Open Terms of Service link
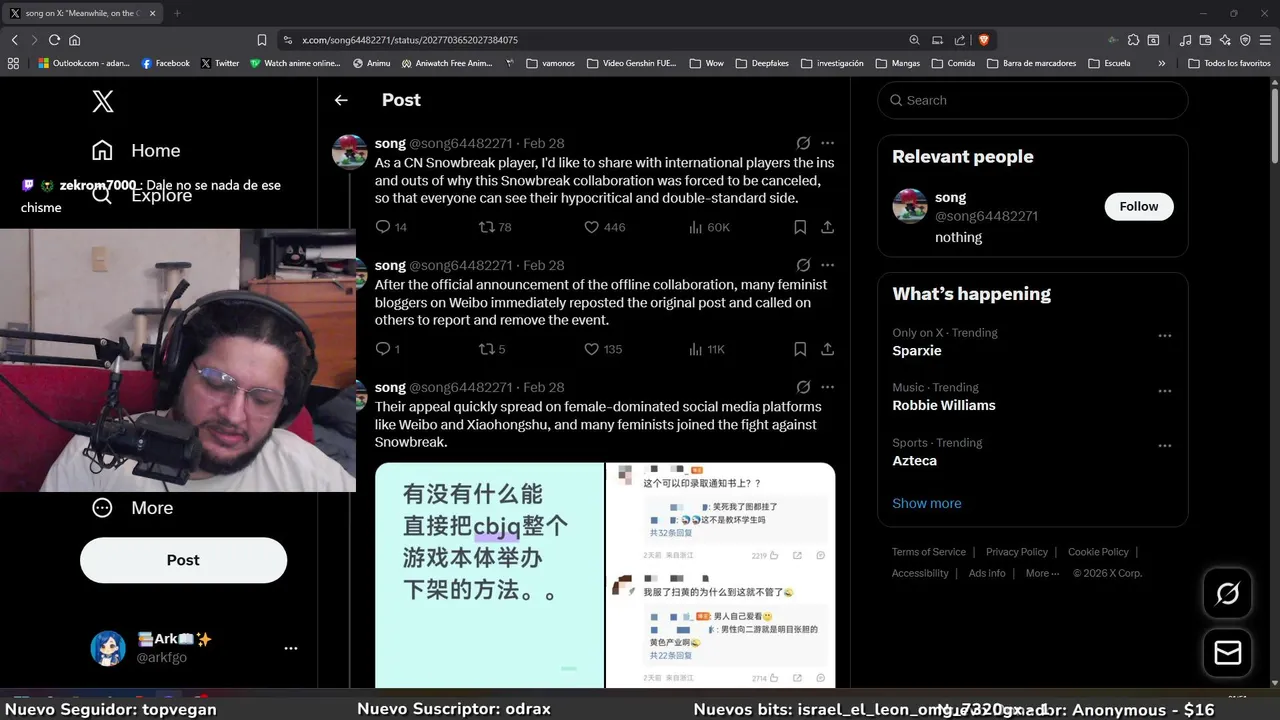This screenshot has width=1280, height=720. (x=929, y=552)
